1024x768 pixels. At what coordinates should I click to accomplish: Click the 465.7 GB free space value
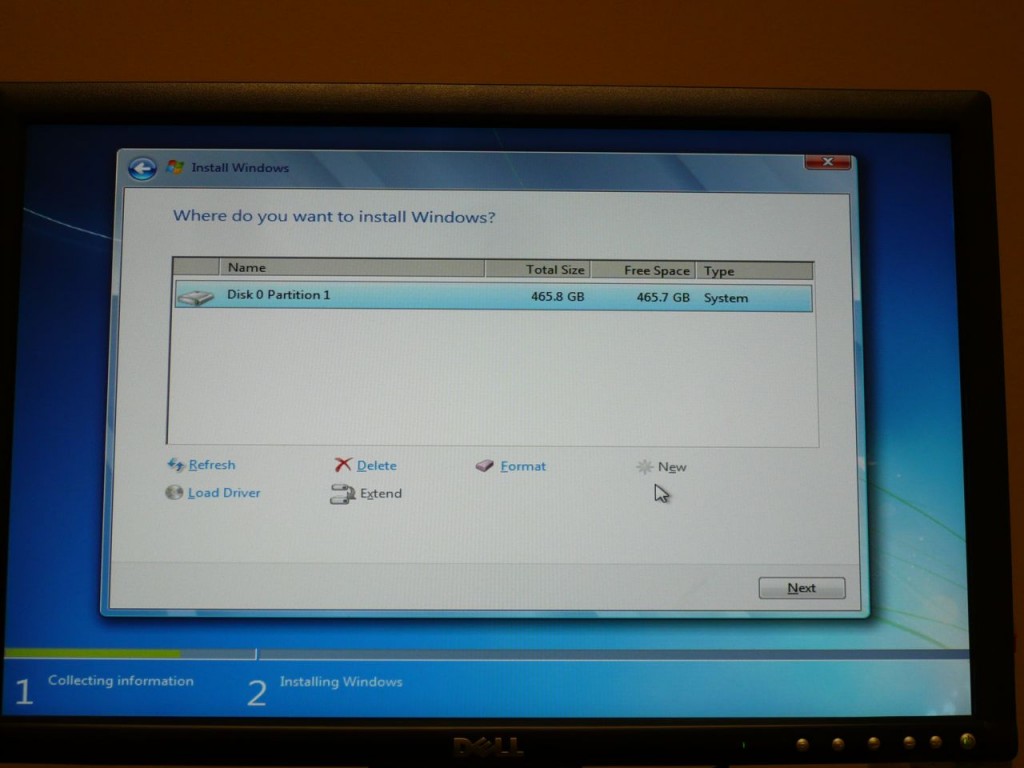point(663,297)
